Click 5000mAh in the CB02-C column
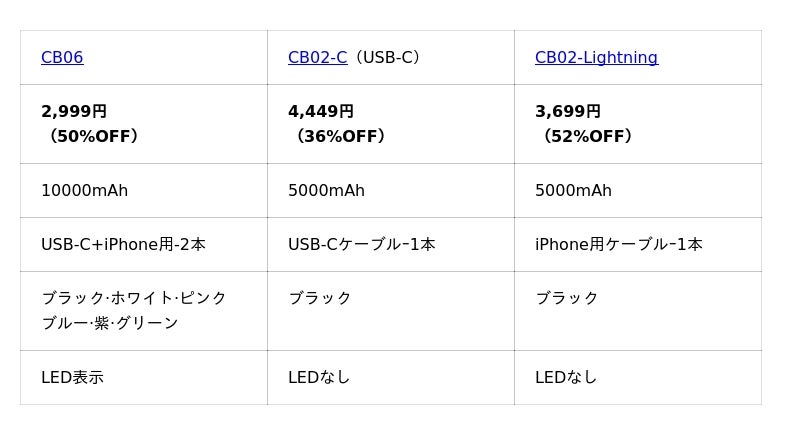This screenshot has height=435, width=800. pos(326,191)
